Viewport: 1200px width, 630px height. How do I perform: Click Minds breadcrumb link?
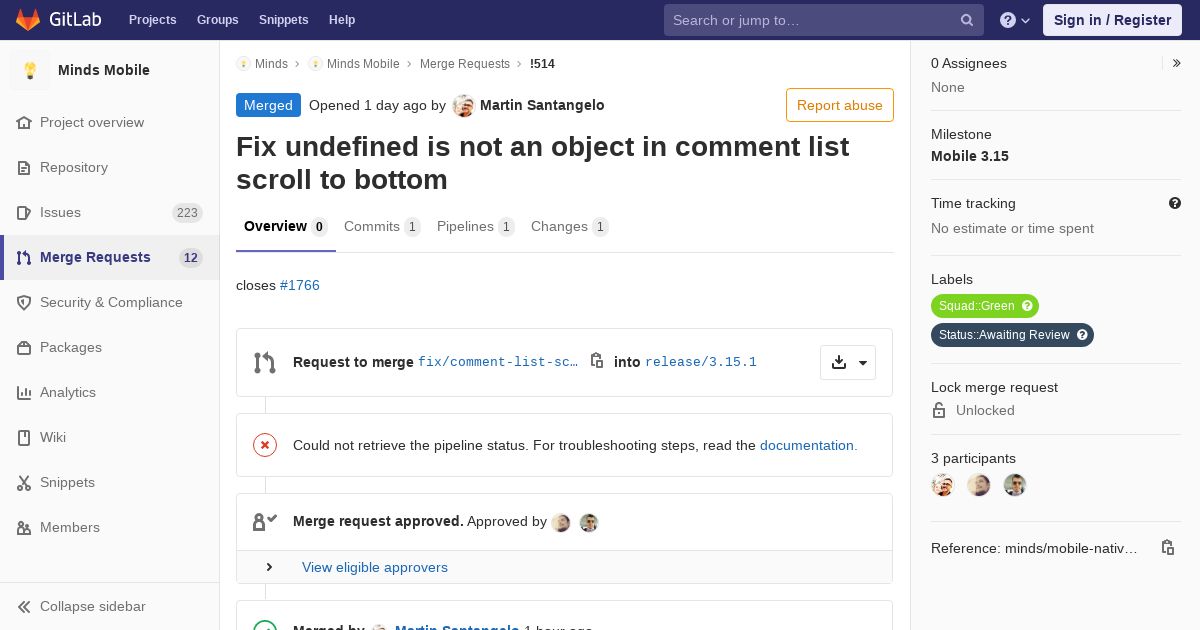pos(271,63)
